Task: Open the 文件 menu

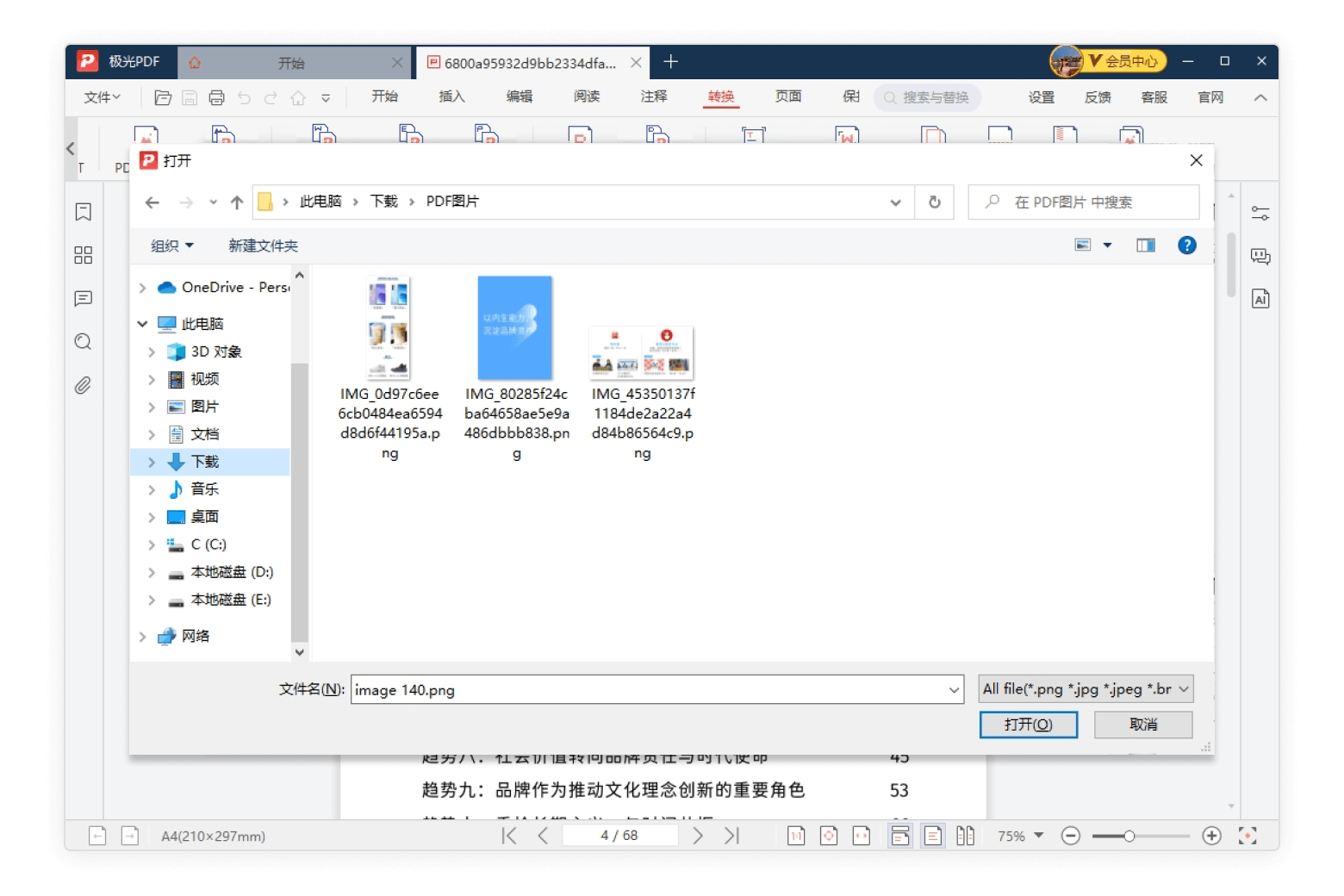Action: click(102, 97)
